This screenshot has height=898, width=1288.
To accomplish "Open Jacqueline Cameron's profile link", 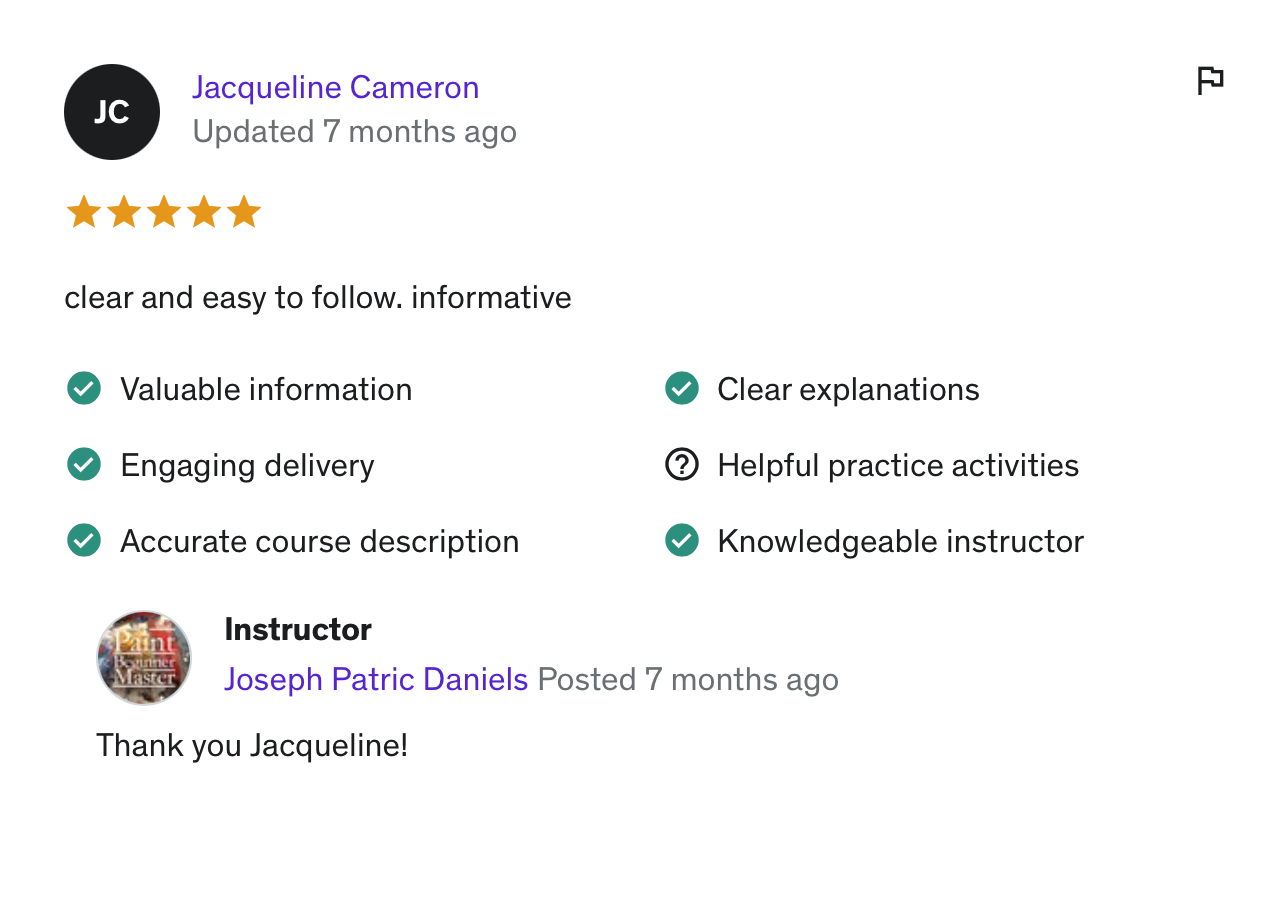I will point(335,88).
